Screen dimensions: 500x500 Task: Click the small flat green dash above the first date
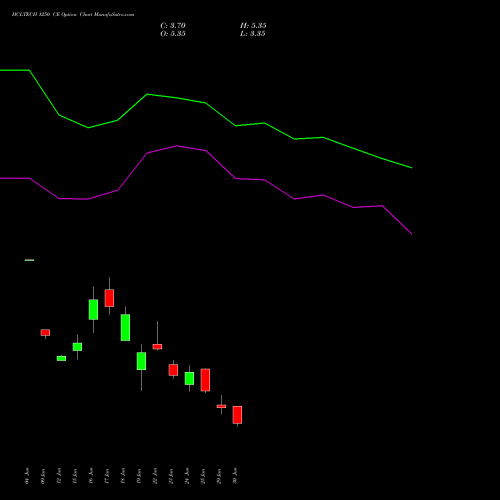(x=29, y=260)
